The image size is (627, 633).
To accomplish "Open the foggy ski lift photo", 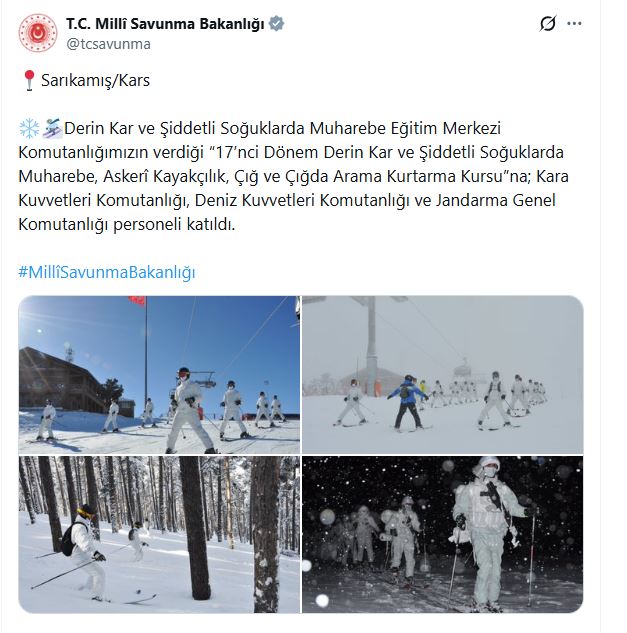I will coord(443,375).
